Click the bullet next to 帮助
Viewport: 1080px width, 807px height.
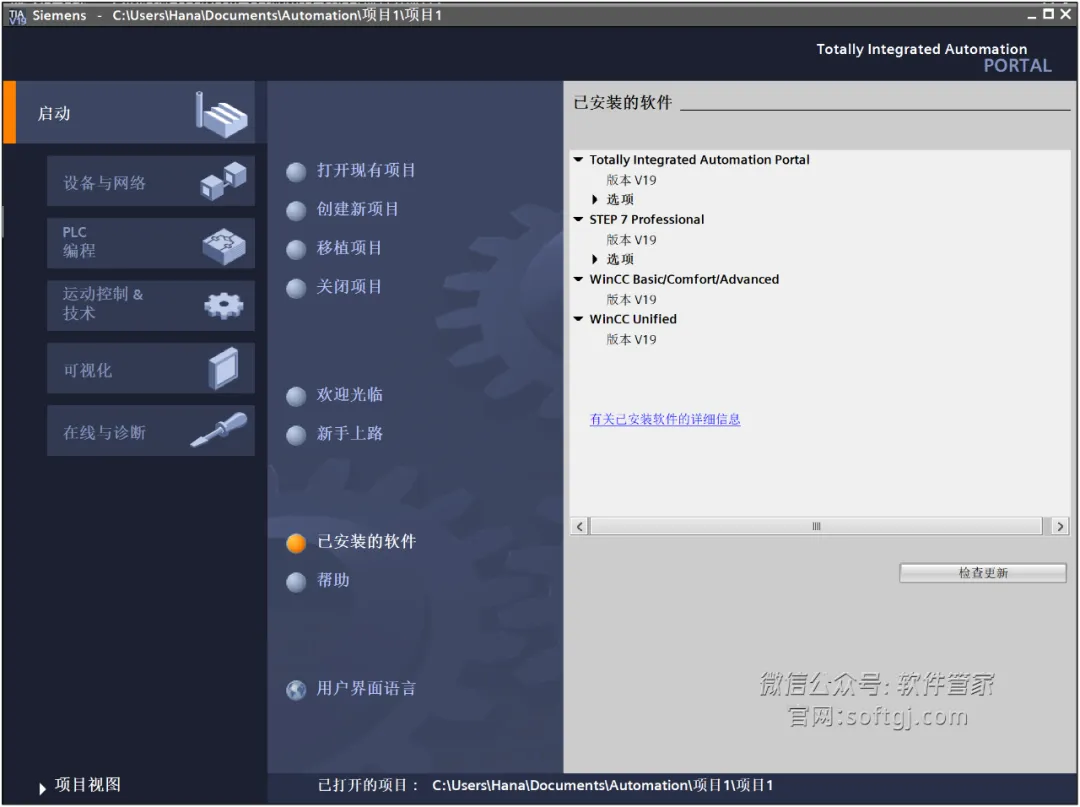296,582
